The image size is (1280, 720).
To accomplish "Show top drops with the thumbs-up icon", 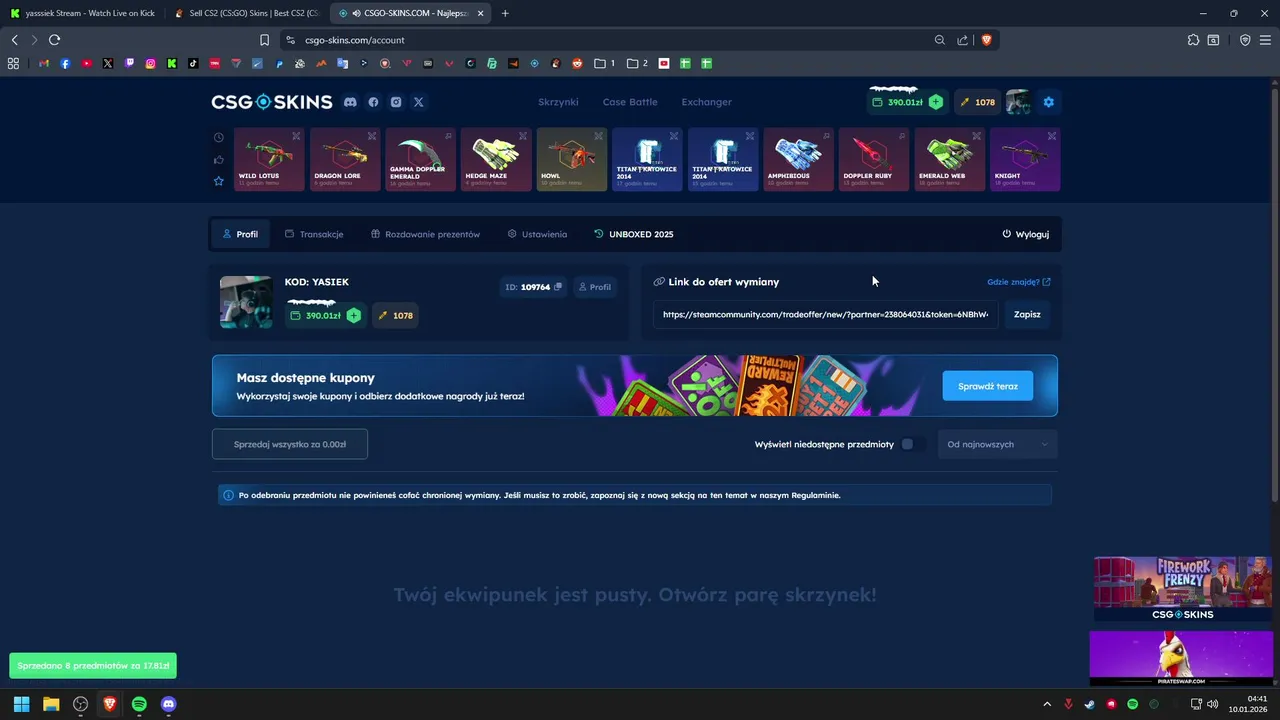I will click(219, 159).
